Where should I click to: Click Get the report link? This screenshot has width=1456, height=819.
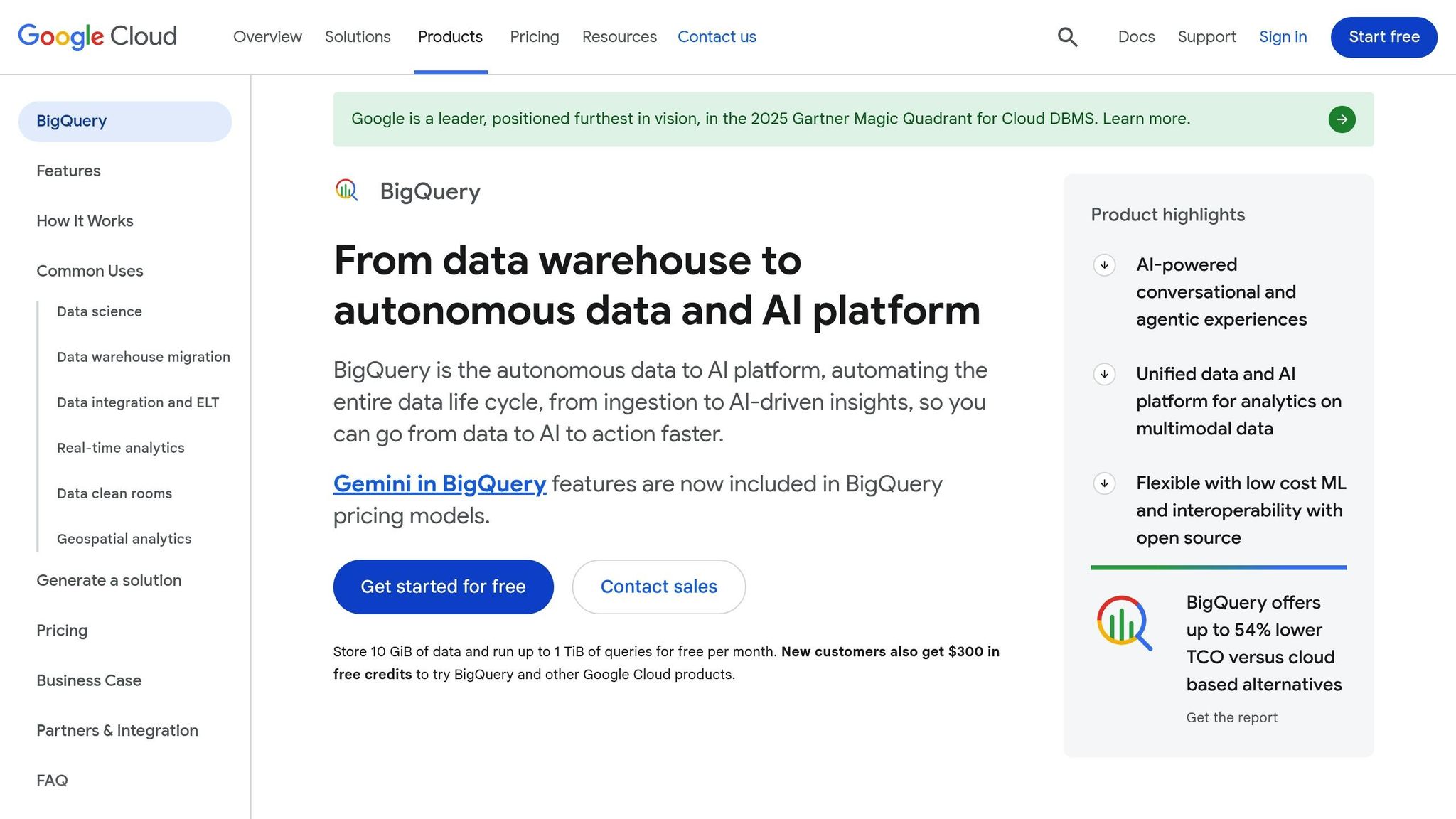(x=1231, y=717)
